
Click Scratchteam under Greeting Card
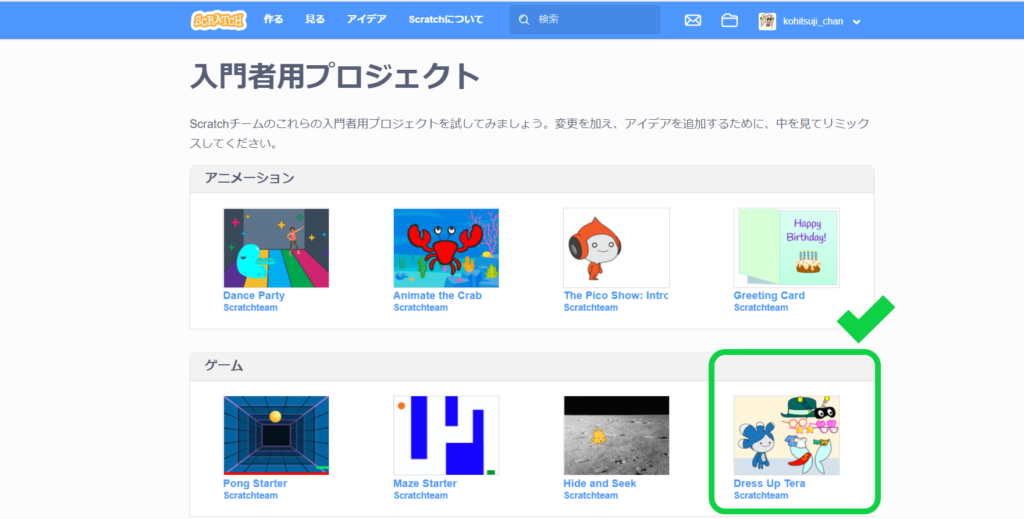pyautogui.click(x=760, y=307)
